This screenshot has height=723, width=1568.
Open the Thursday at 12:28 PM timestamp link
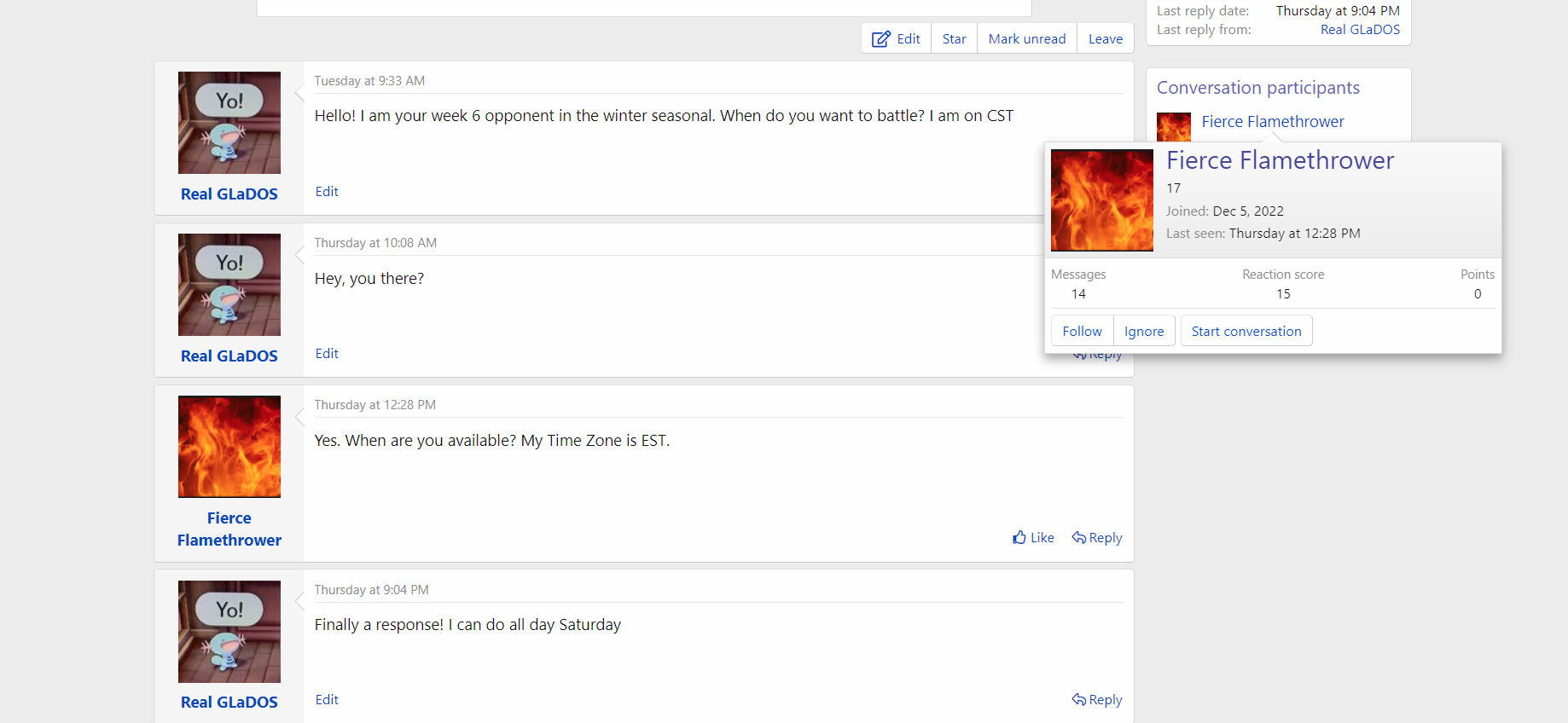375,405
